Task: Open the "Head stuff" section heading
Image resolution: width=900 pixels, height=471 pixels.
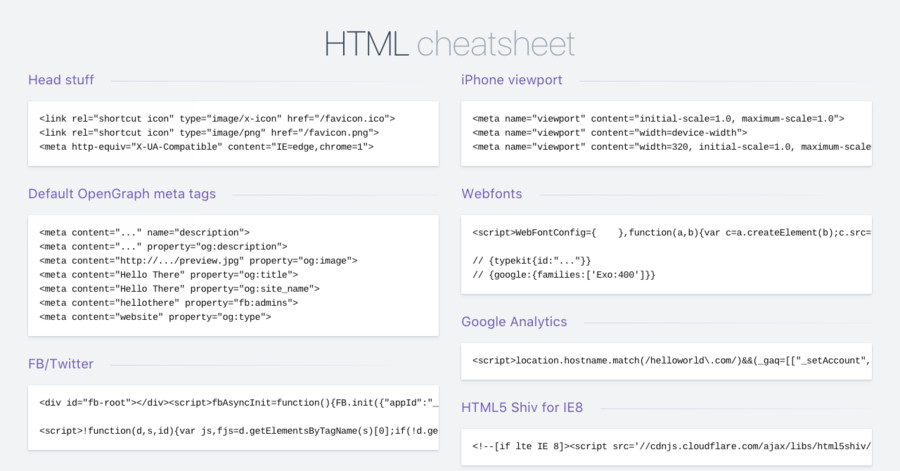Action: coord(64,80)
